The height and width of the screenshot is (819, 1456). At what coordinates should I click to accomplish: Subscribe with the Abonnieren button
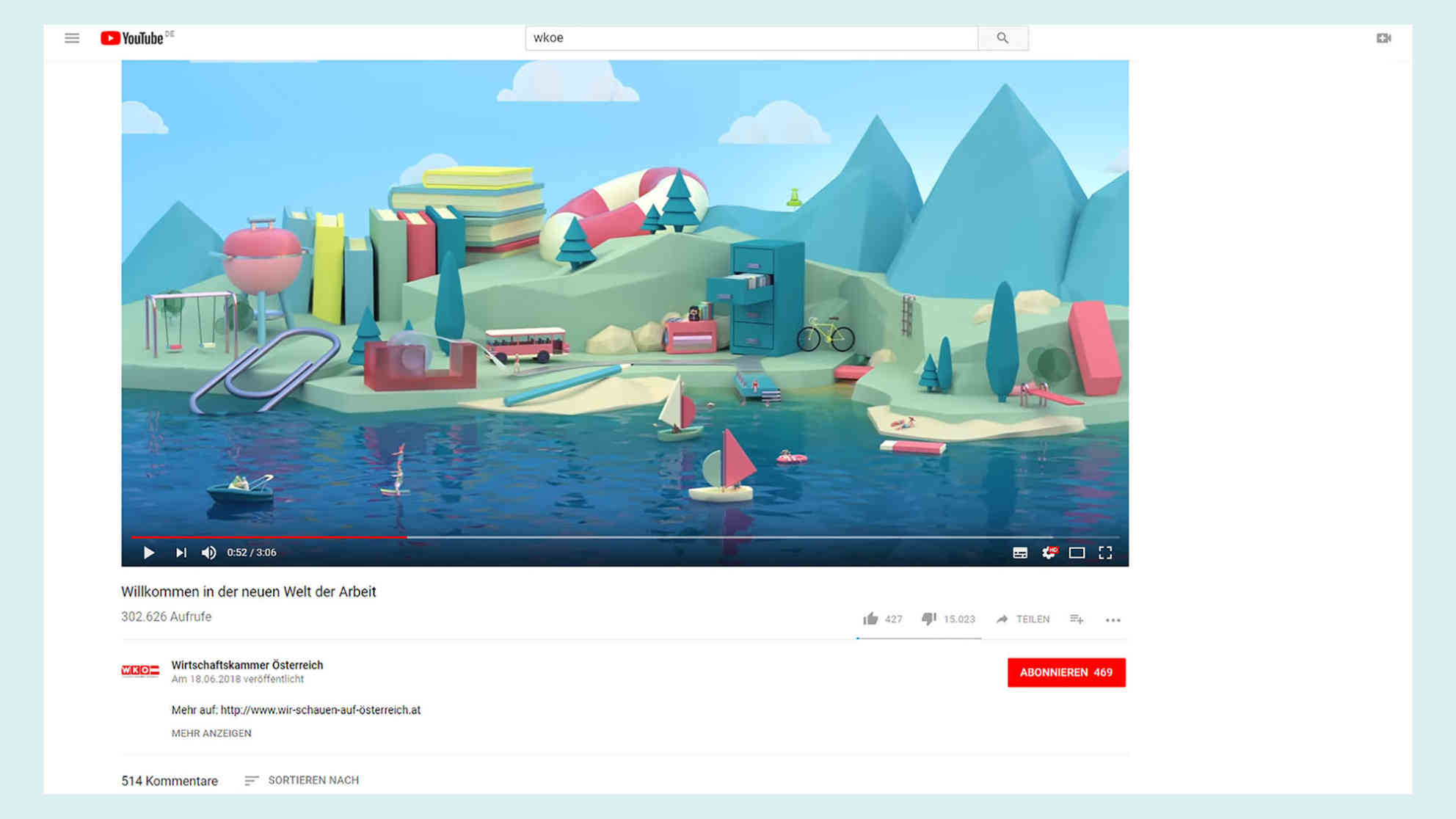coord(1066,672)
